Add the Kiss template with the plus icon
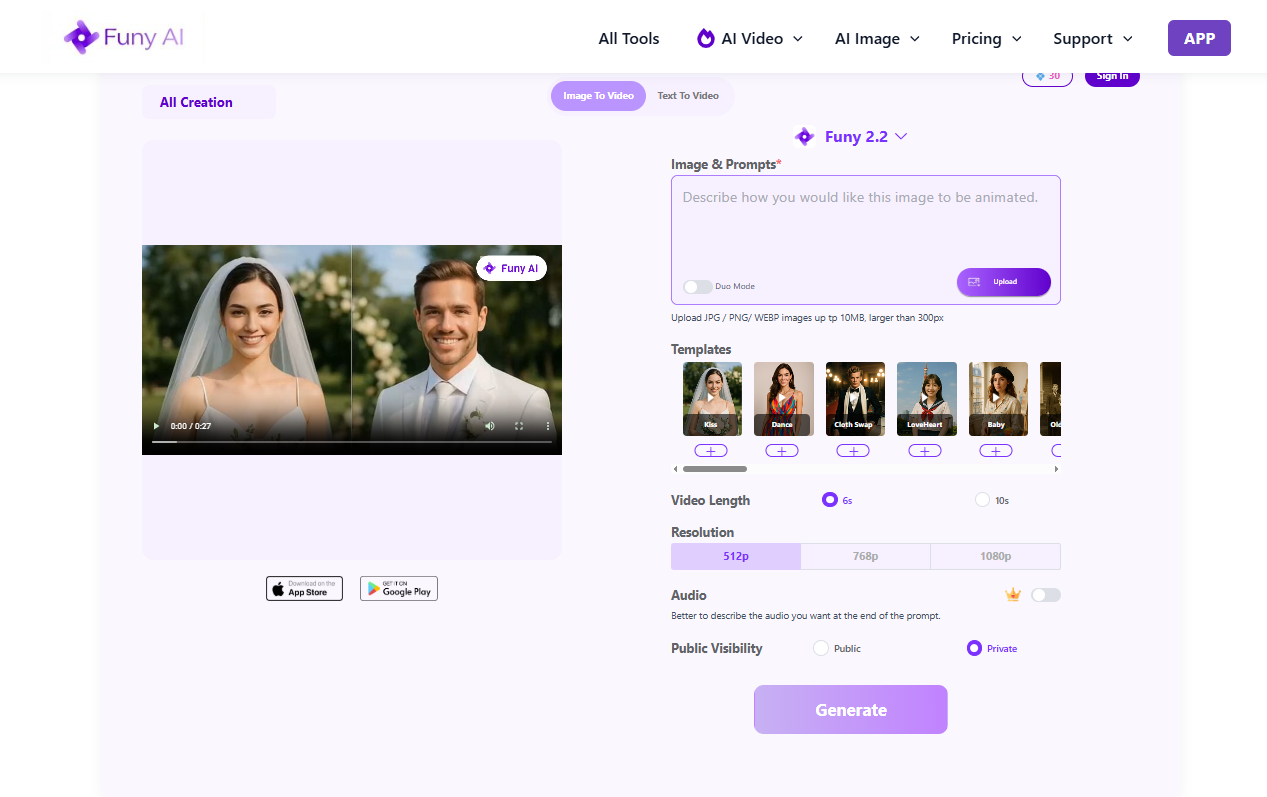 [710, 450]
